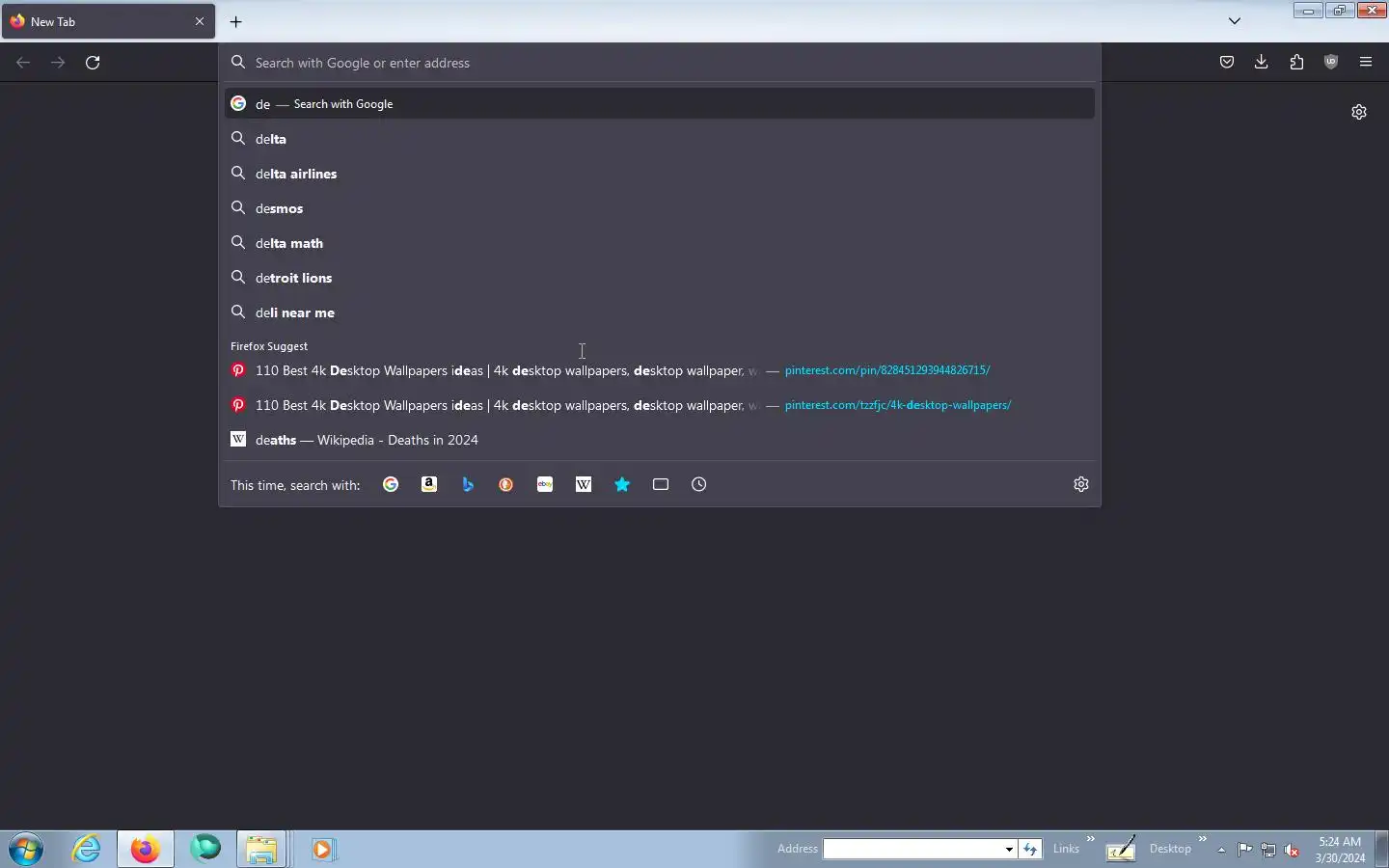Click the Firefox taskbar button
Image resolution: width=1389 pixels, height=868 pixels.
click(146, 849)
